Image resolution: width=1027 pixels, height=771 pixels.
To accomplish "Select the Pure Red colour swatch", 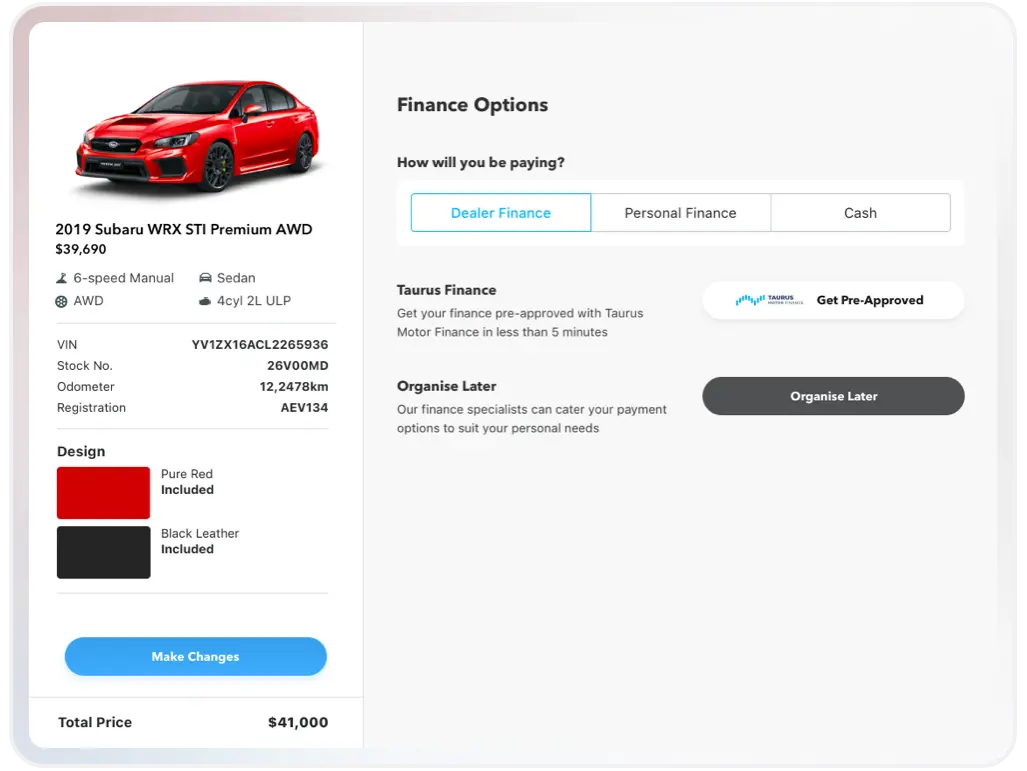I will coord(103,492).
